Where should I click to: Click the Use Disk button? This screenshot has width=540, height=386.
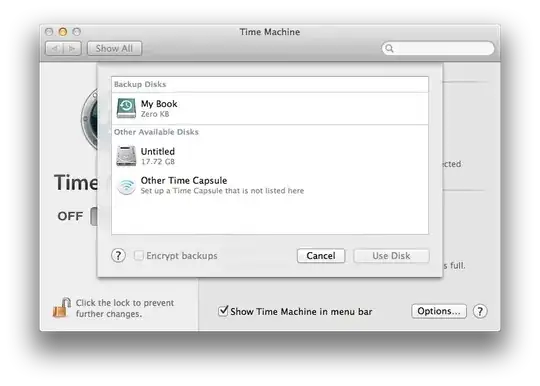tap(391, 256)
